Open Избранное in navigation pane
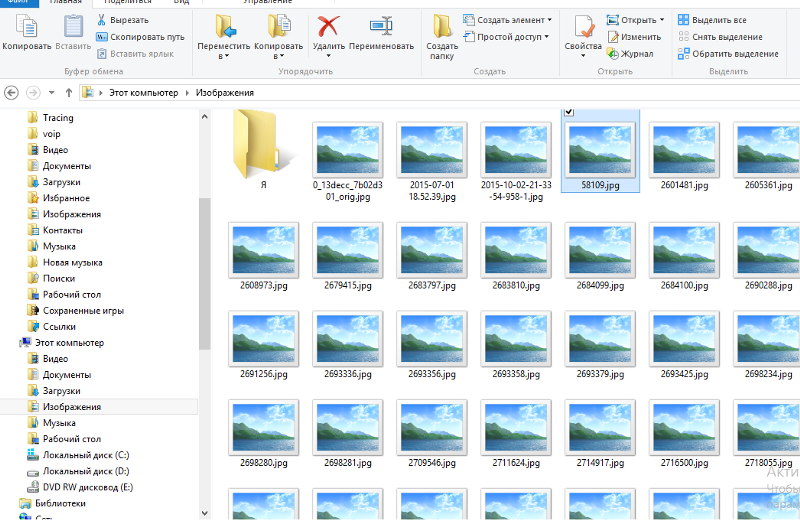 (58, 198)
